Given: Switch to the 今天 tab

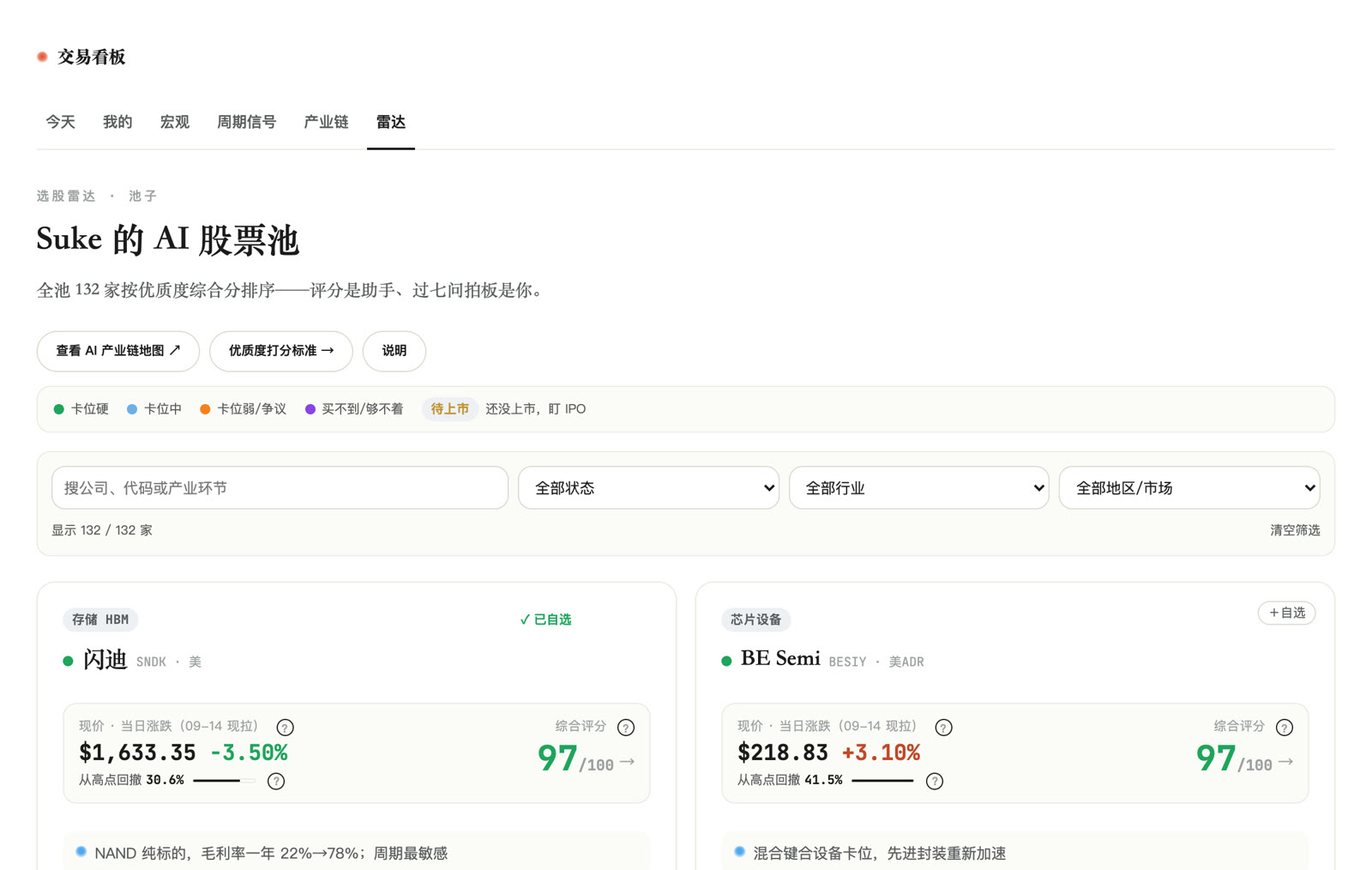Looking at the screenshot, I should [60, 122].
